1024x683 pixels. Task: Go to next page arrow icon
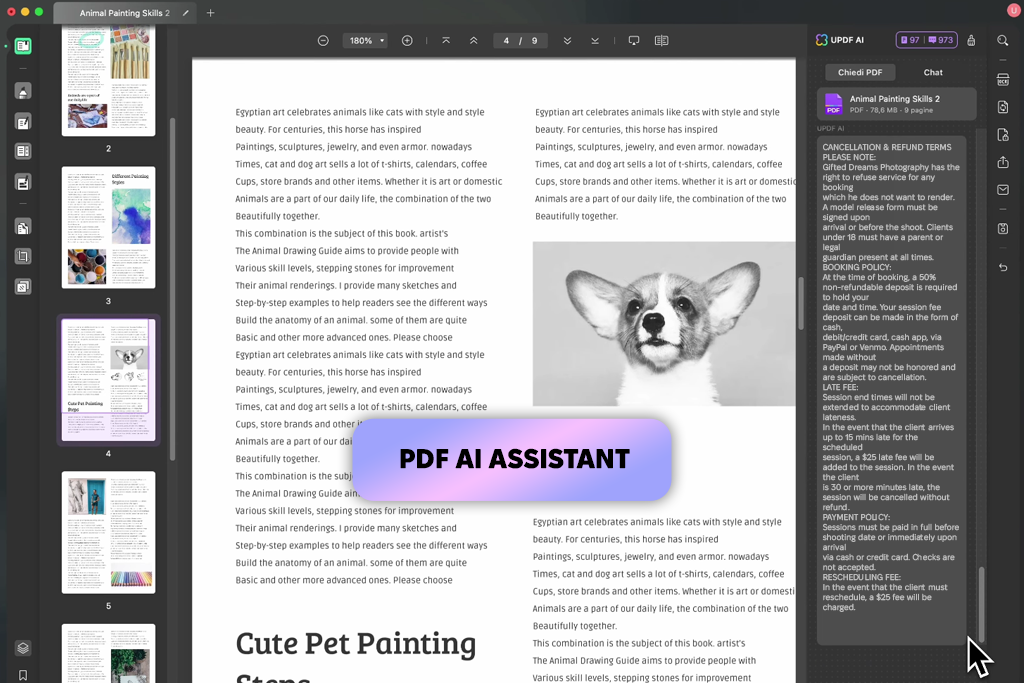(x=567, y=40)
